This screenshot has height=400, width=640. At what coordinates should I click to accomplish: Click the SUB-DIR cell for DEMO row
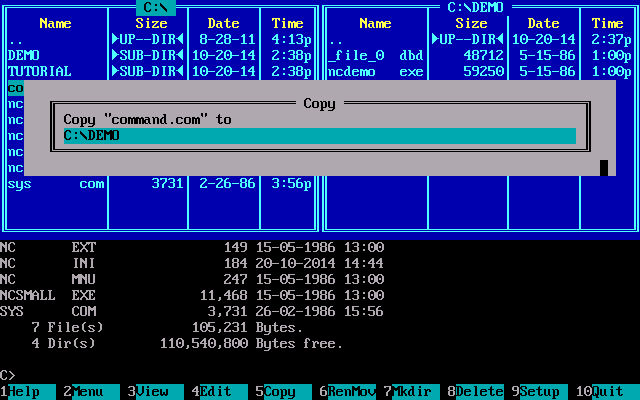(148, 56)
